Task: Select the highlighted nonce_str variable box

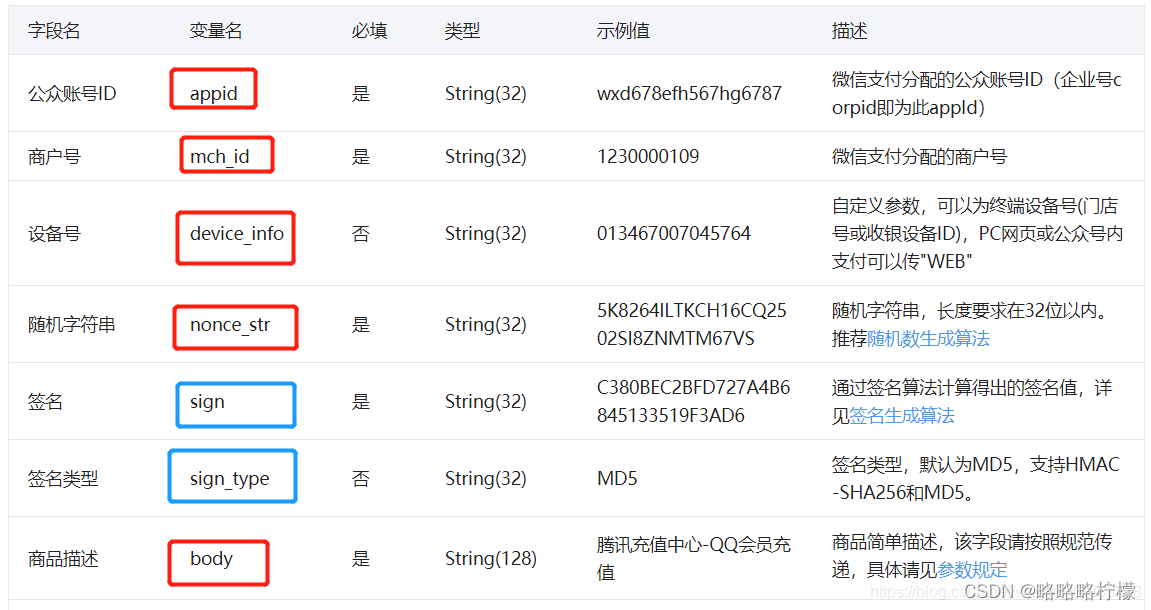Action: coord(235,327)
